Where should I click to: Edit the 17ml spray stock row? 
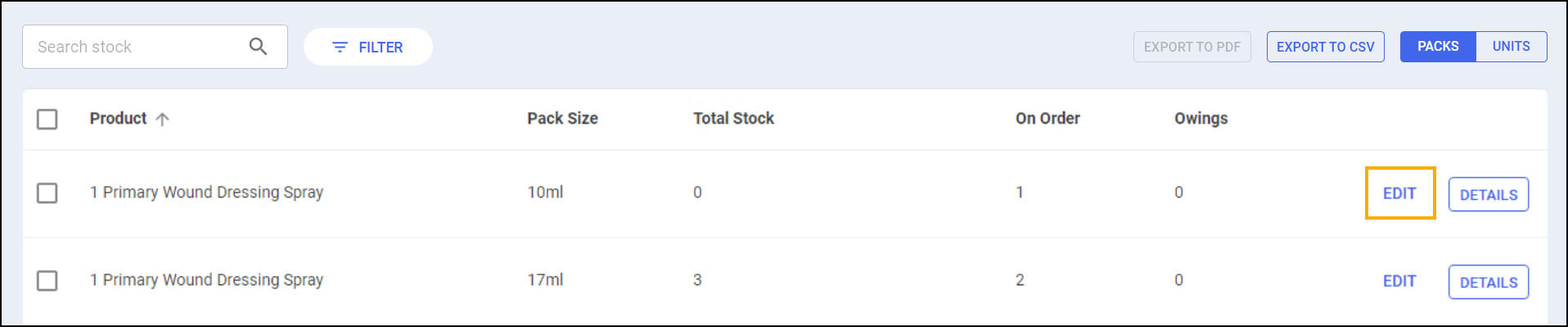click(x=1399, y=281)
